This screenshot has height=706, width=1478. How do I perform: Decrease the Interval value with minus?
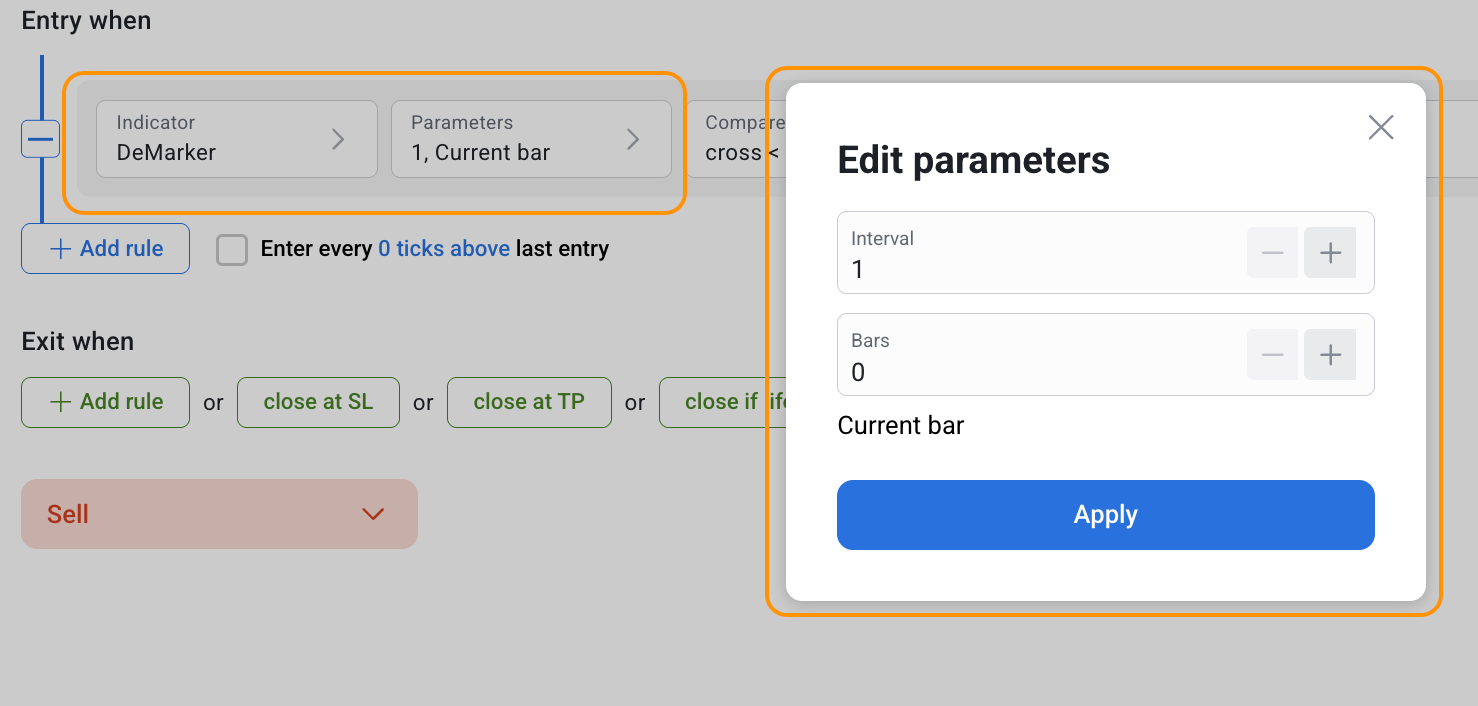click(1272, 253)
